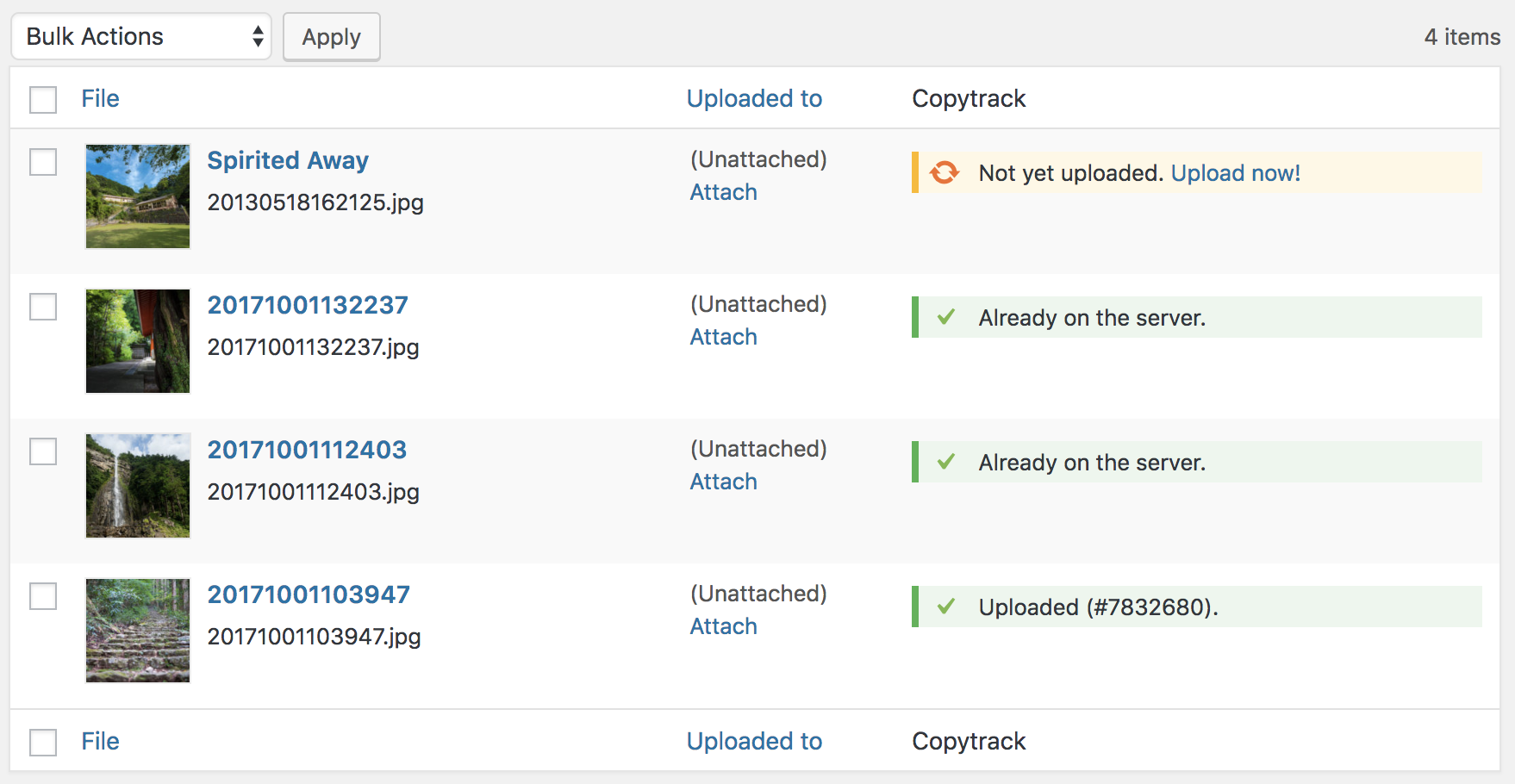Click the Upload now! link
The width and height of the screenshot is (1515, 784).
tap(1235, 173)
